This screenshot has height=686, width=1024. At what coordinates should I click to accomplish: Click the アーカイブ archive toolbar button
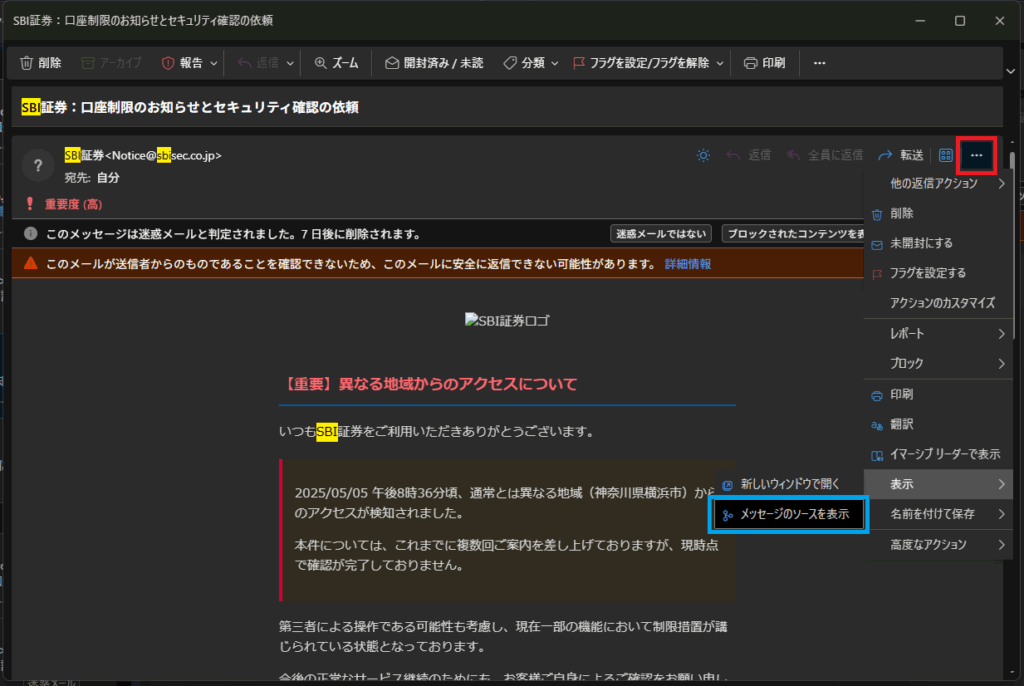point(111,63)
